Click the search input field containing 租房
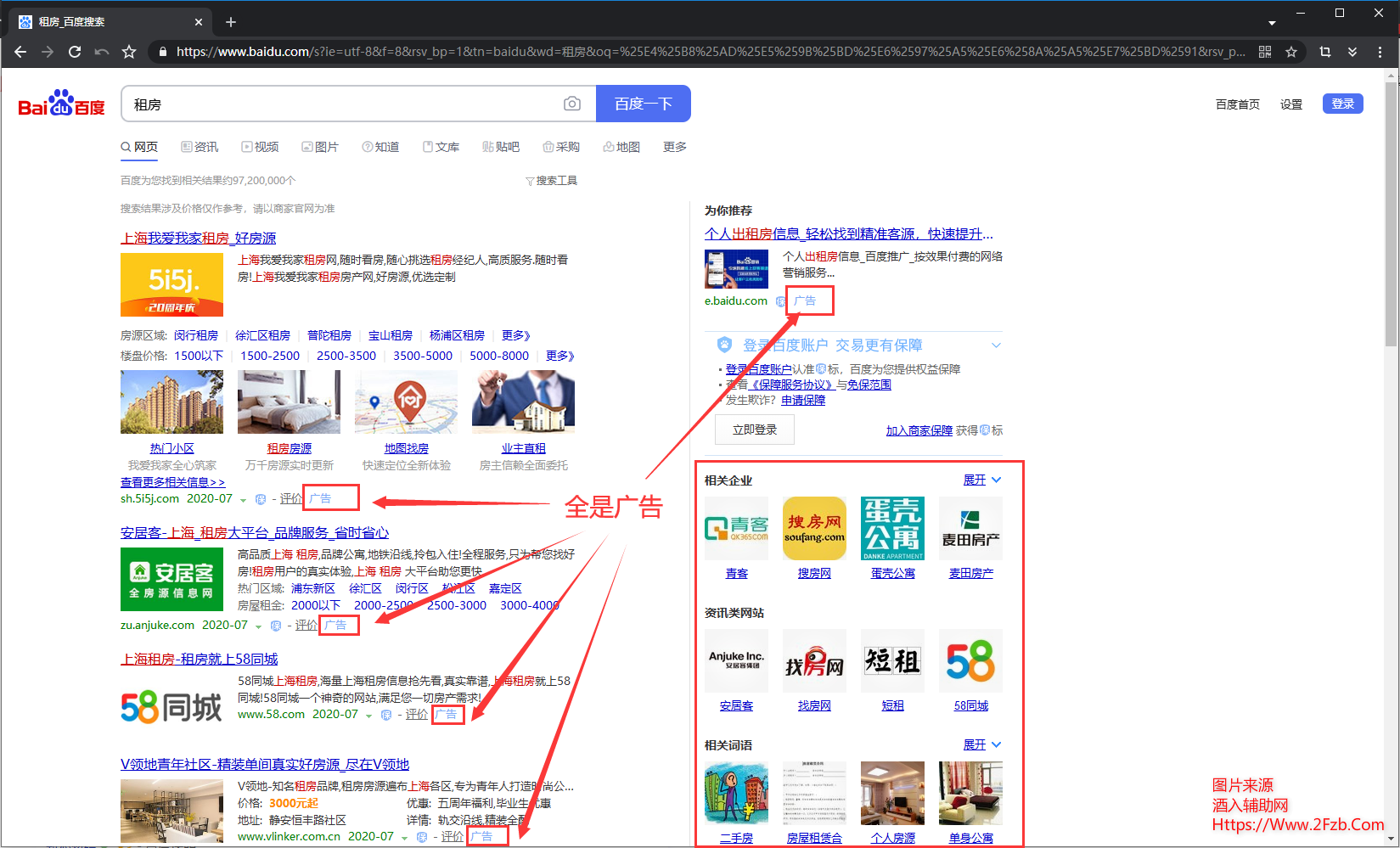The width and height of the screenshot is (1400, 848). (x=340, y=104)
